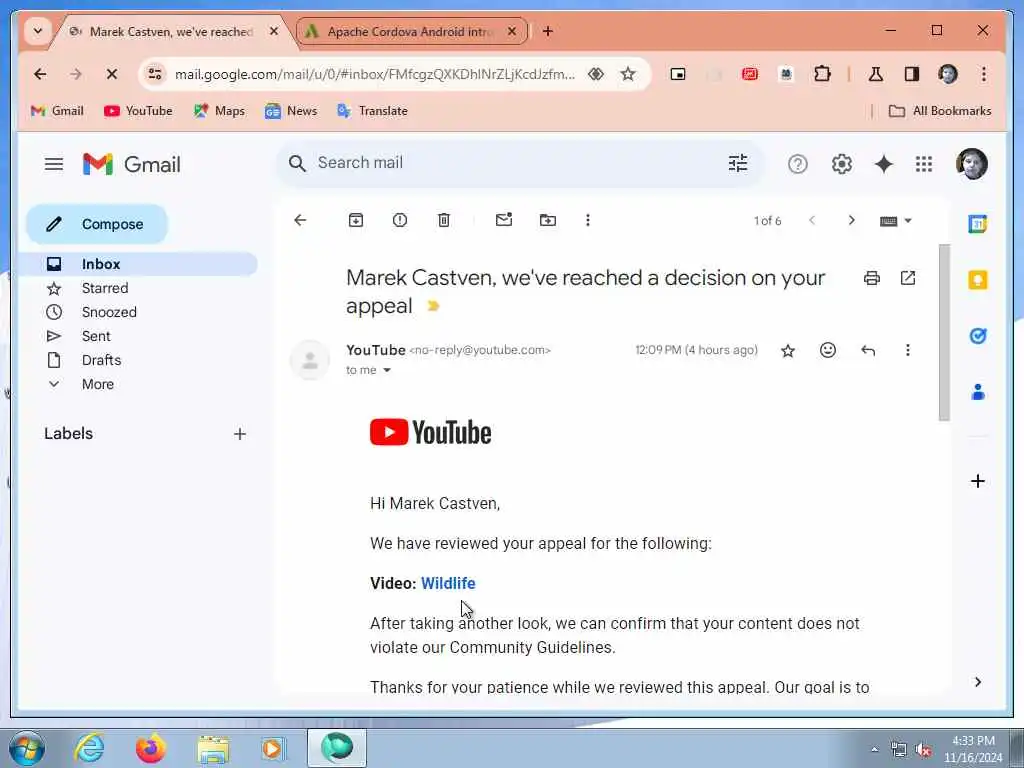The image size is (1024, 768).
Task: Switch to Apache Cordova Android tab
Action: tap(409, 31)
